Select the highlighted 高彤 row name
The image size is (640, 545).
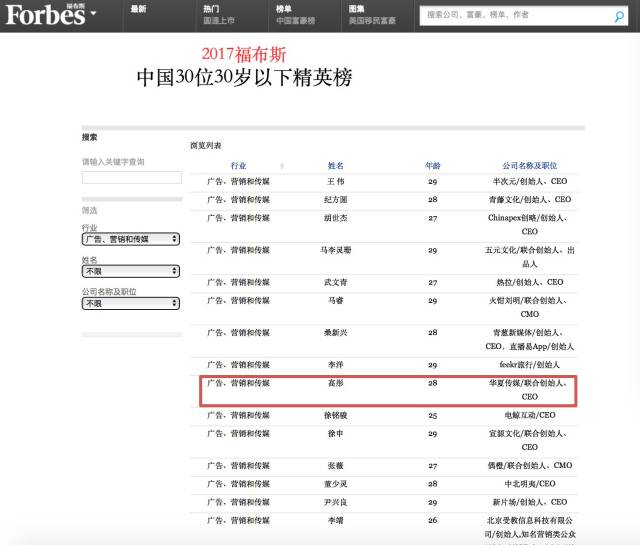335,383
